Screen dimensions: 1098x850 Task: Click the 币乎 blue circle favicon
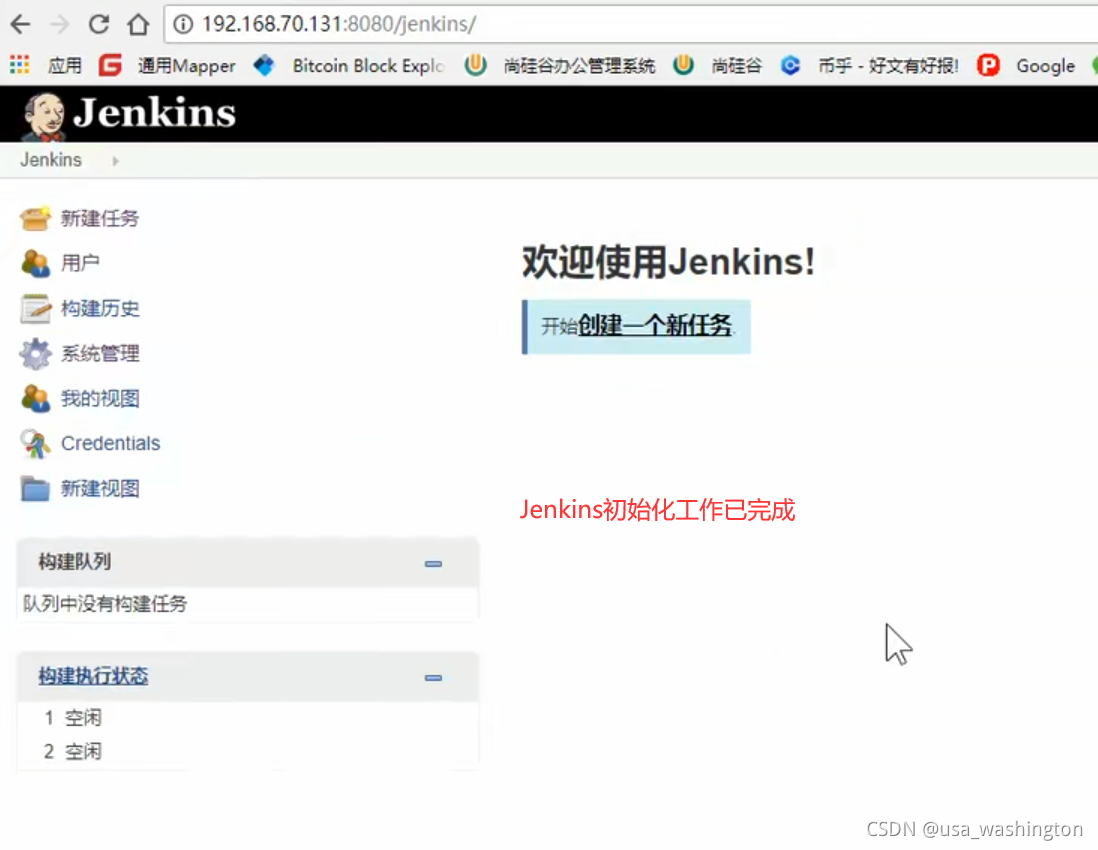791,65
